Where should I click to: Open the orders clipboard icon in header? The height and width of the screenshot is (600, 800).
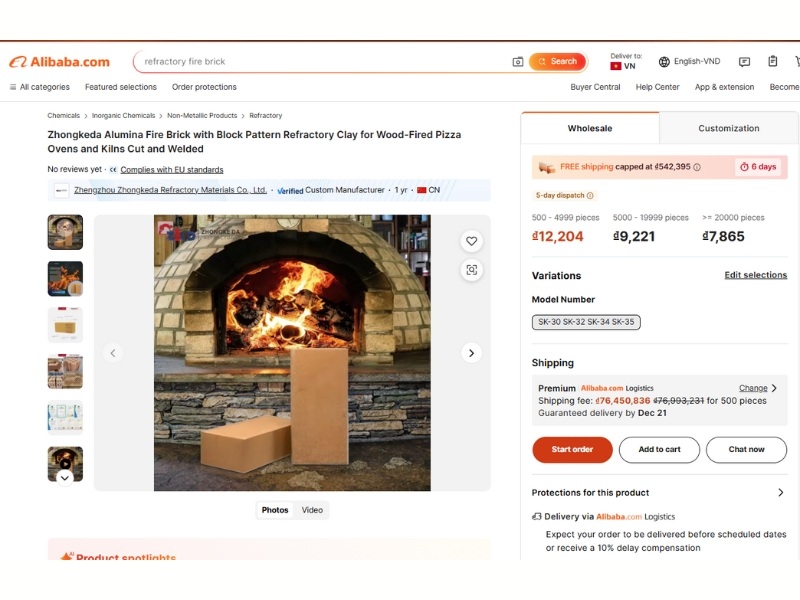[x=772, y=62]
